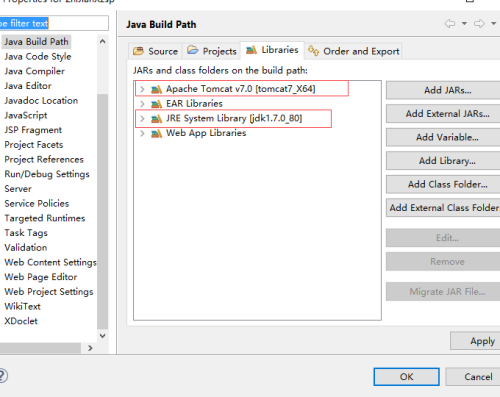Select WikiText in the sidebar

point(22,306)
